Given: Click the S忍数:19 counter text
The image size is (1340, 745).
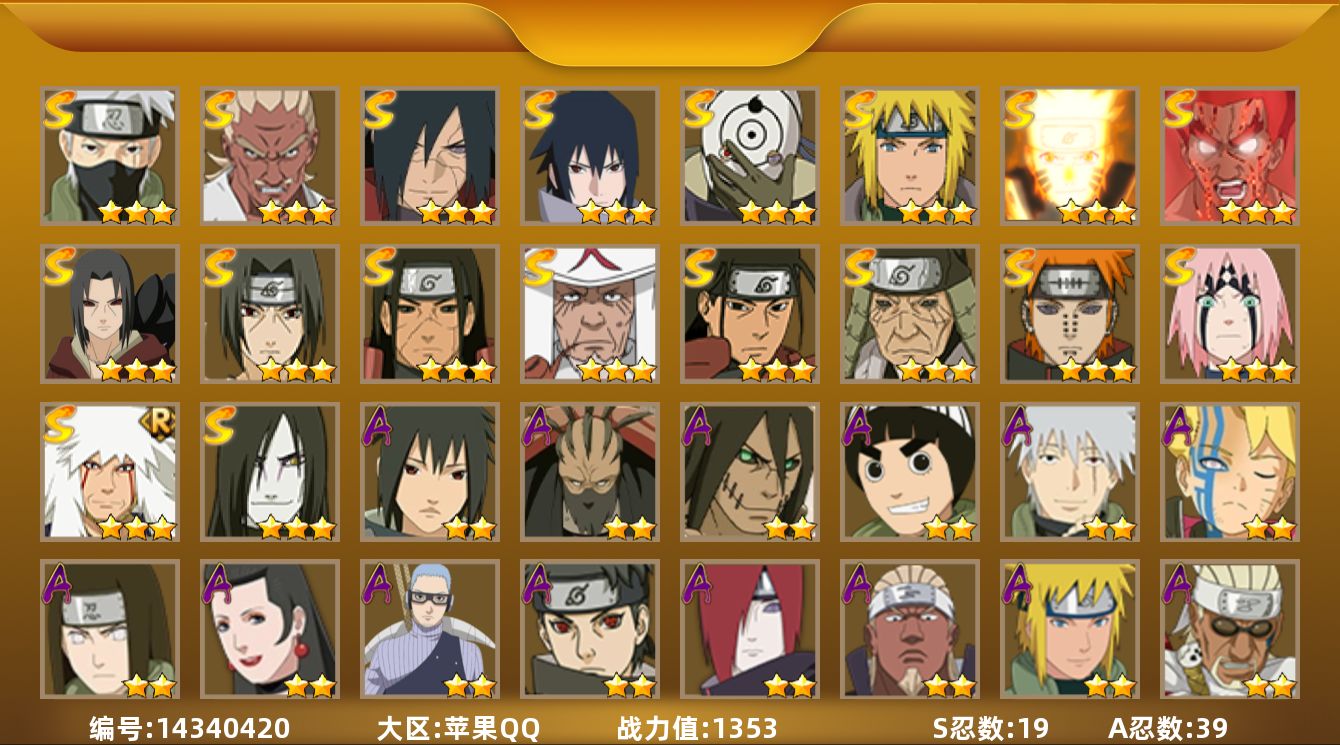Looking at the screenshot, I should pos(990,728).
